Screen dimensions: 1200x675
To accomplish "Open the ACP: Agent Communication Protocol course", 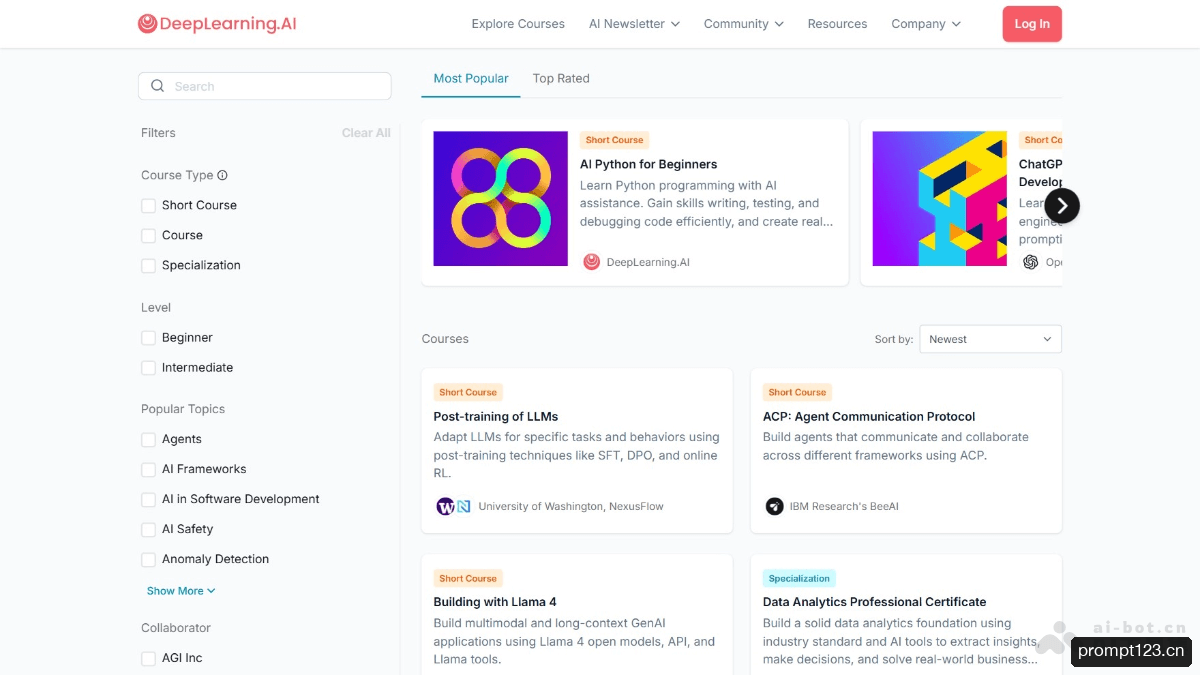I will tap(869, 417).
